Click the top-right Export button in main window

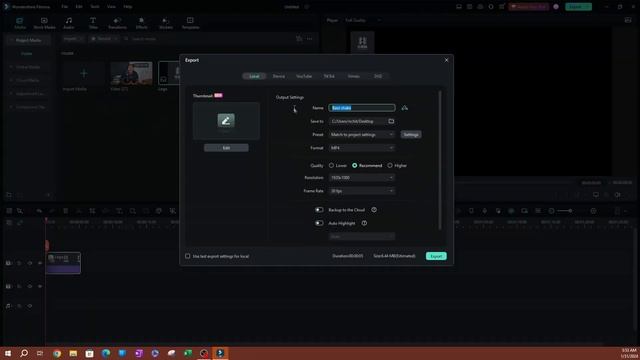[578, 7]
